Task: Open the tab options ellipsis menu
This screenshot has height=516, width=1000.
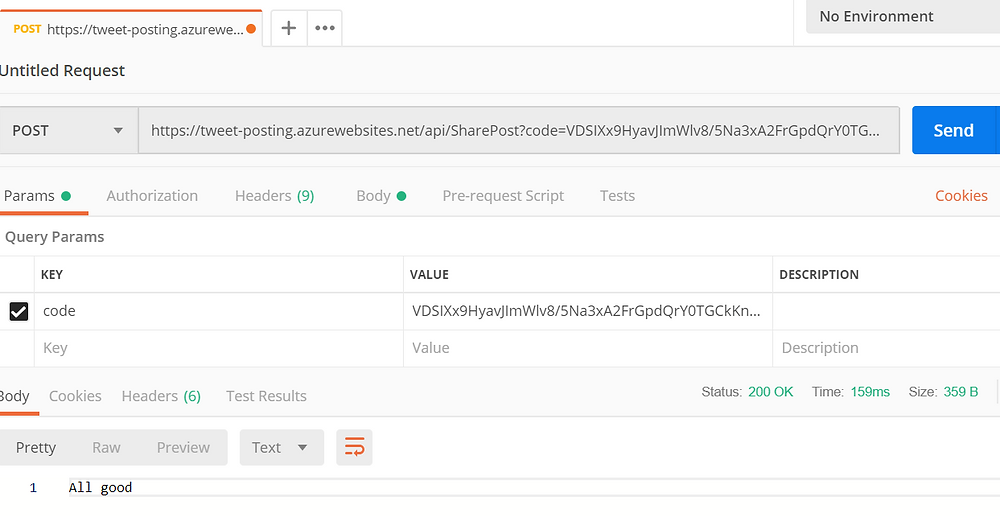Action: 325,28
